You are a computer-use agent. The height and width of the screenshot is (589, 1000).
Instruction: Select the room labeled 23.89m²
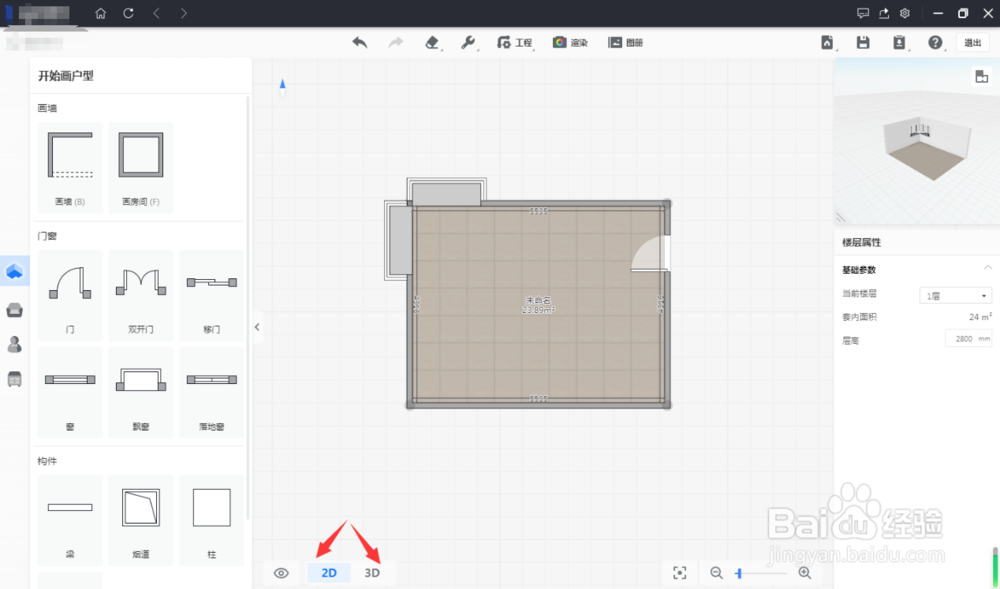(538, 305)
